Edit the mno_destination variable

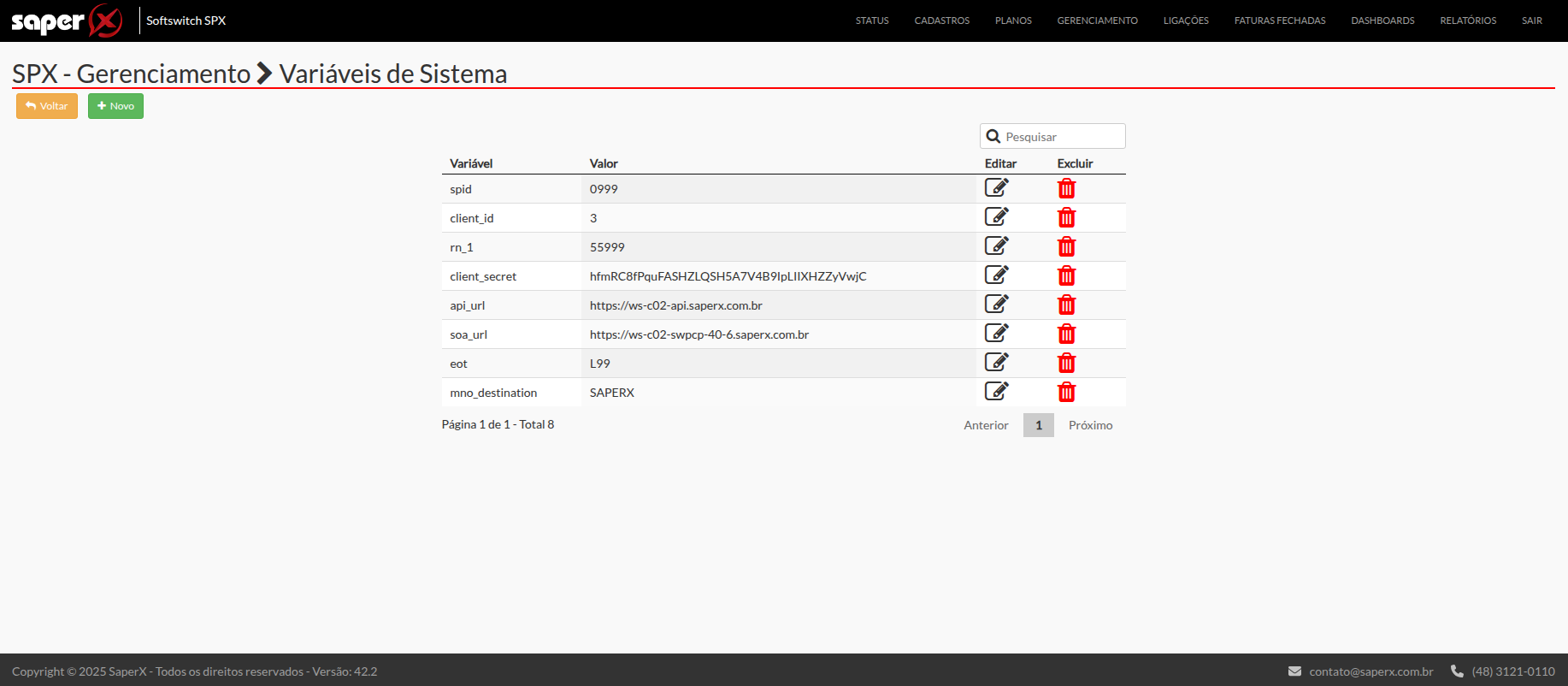click(996, 392)
